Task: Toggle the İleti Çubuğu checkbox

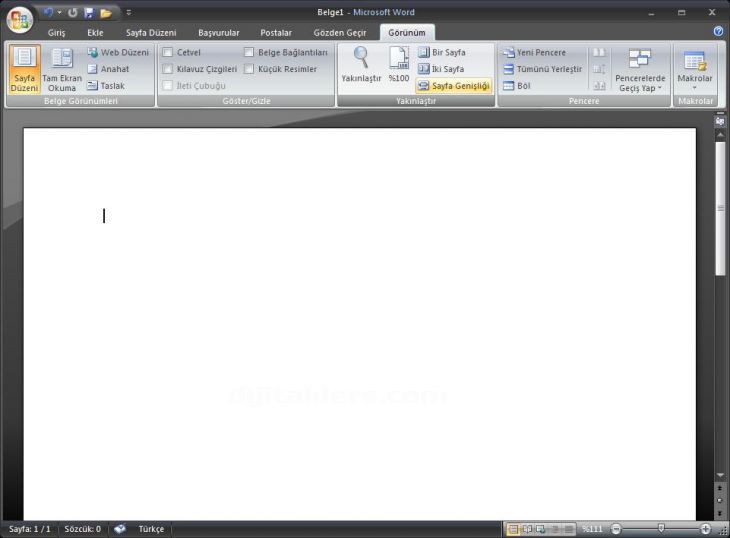Action: 168,86
